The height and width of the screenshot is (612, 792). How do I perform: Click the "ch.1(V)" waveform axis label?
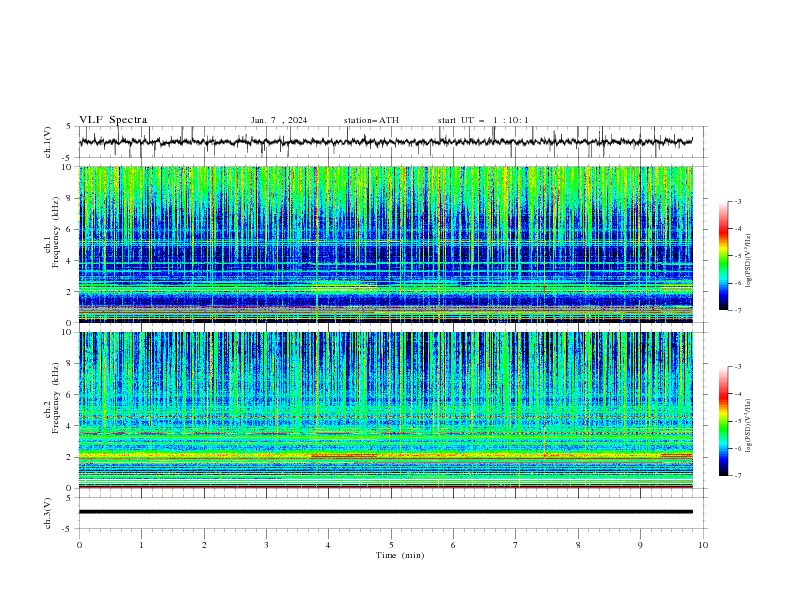[48, 142]
